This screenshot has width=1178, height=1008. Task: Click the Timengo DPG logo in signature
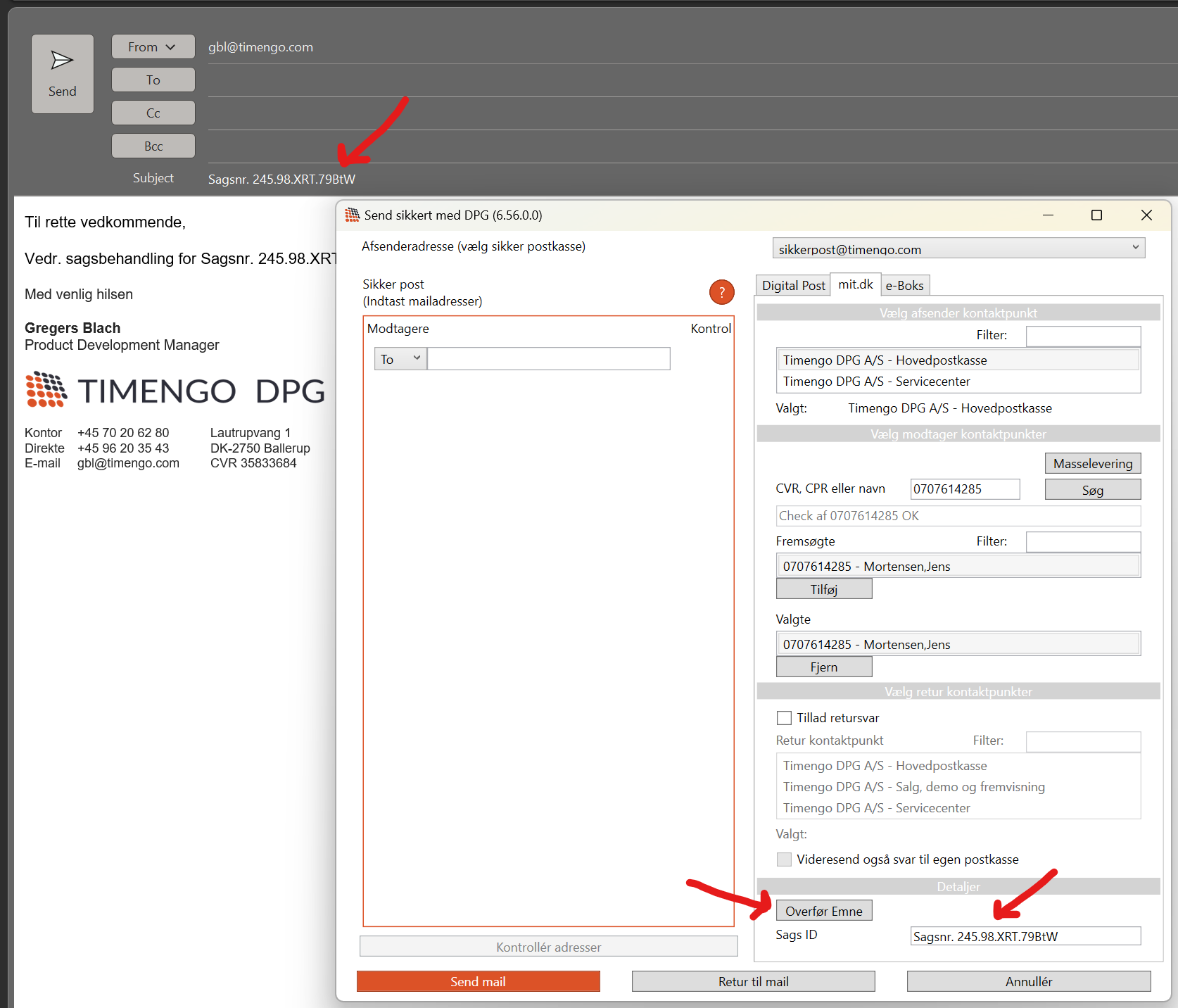175,391
